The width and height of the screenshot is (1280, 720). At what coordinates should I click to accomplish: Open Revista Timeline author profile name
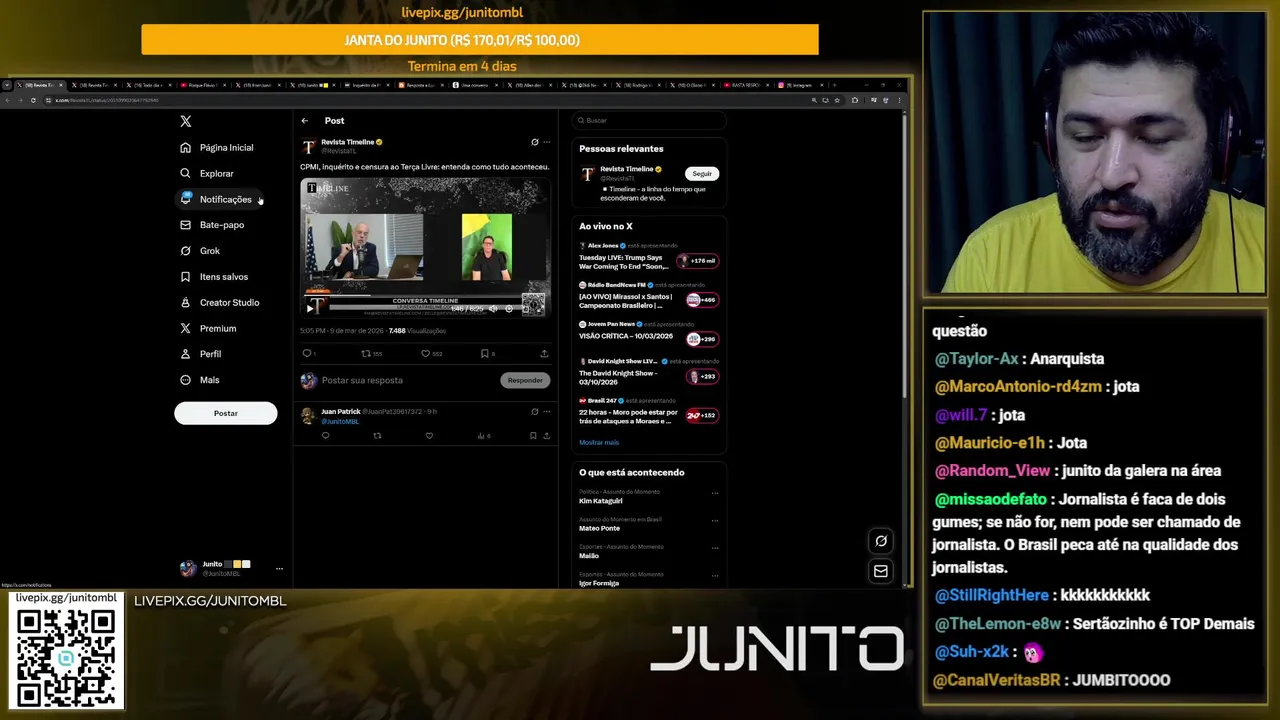(347, 142)
